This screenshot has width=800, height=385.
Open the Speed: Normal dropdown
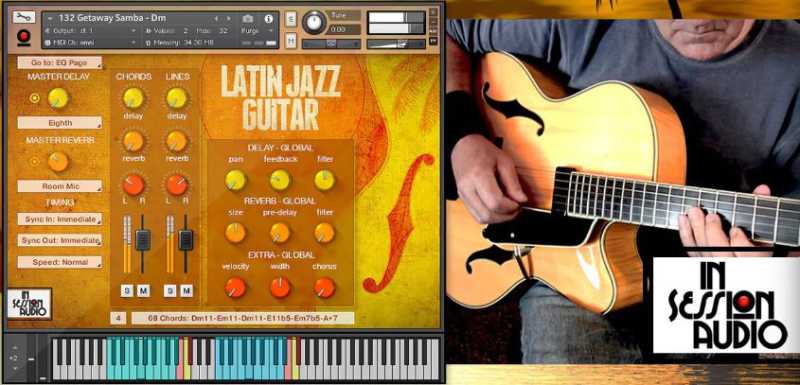[x=60, y=262]
